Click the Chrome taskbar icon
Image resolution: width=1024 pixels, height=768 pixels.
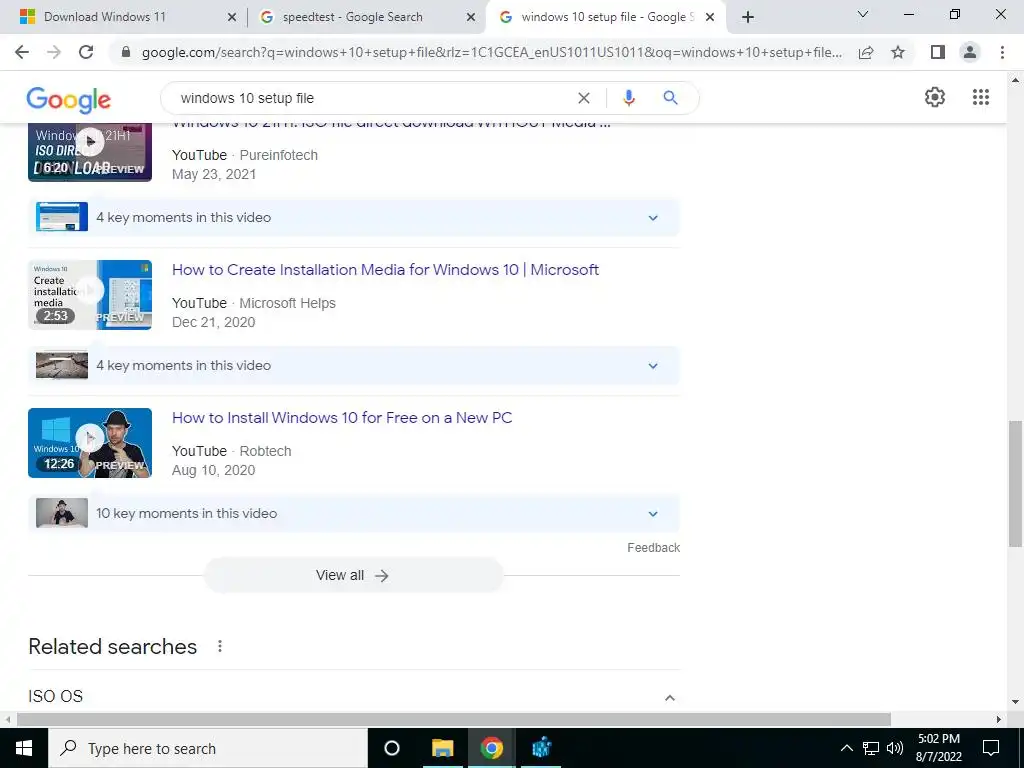tap(492, 748)
